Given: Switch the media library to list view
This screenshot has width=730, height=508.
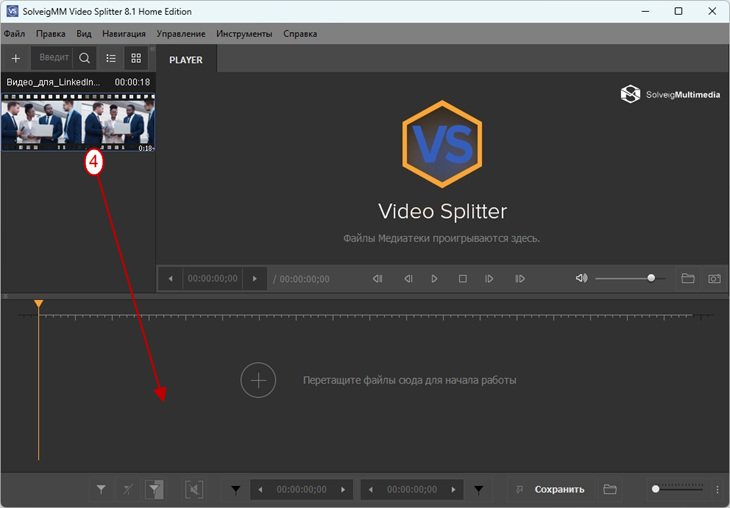Looking at the screenshot, I should tap(111, 58).
